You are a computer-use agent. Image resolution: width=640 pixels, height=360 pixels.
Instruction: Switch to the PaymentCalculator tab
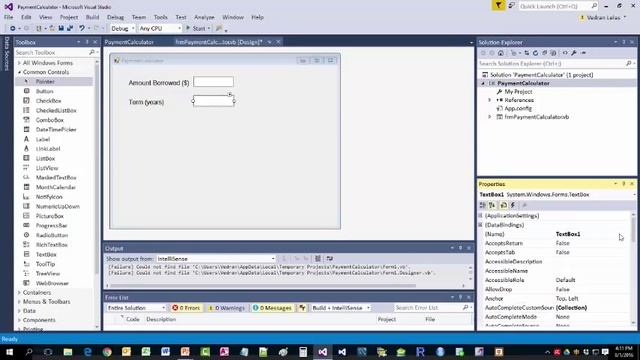[x=129, y=42]
